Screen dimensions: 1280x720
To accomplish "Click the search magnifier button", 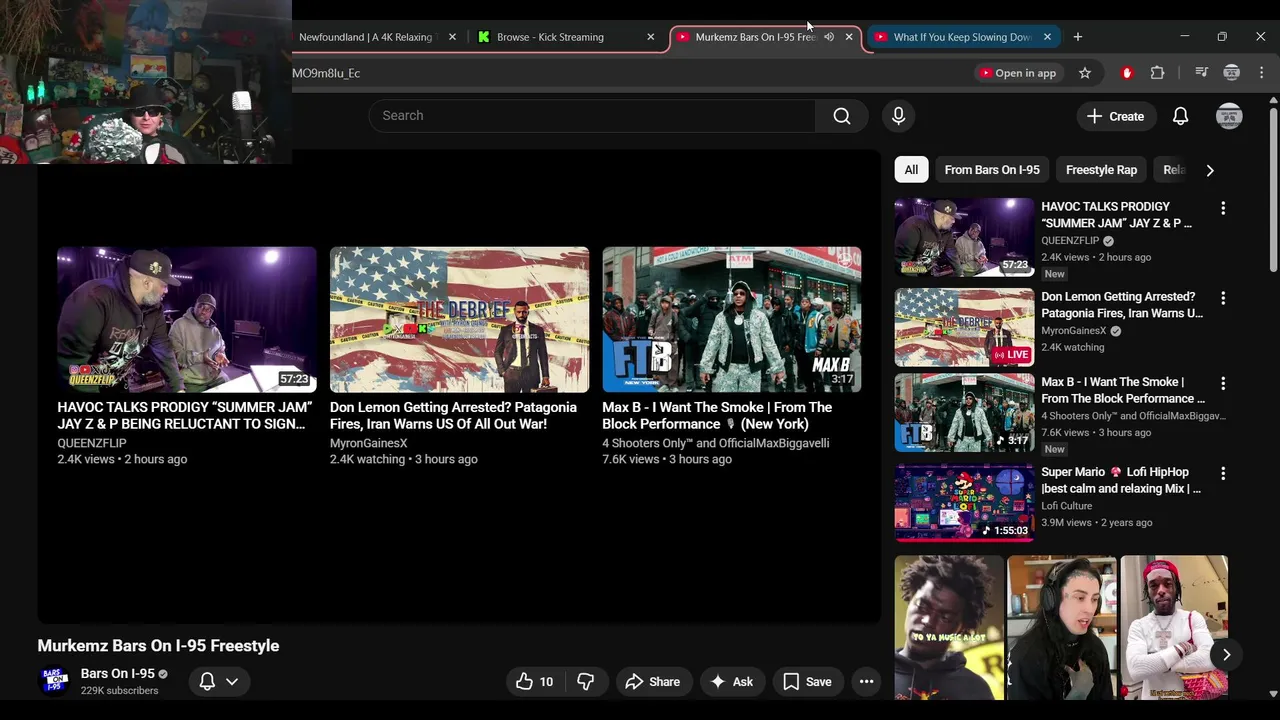I will pyautogui.click(x=842, y=116).
